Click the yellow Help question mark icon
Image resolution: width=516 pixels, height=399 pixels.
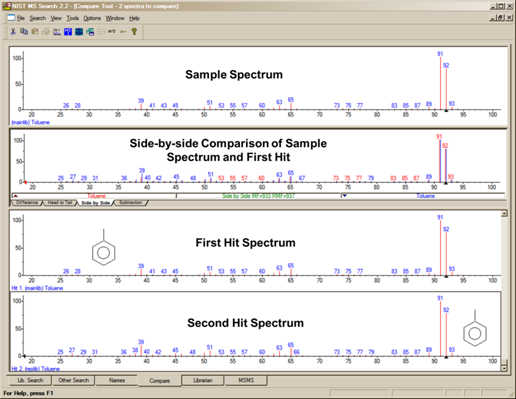pos(134,32)
